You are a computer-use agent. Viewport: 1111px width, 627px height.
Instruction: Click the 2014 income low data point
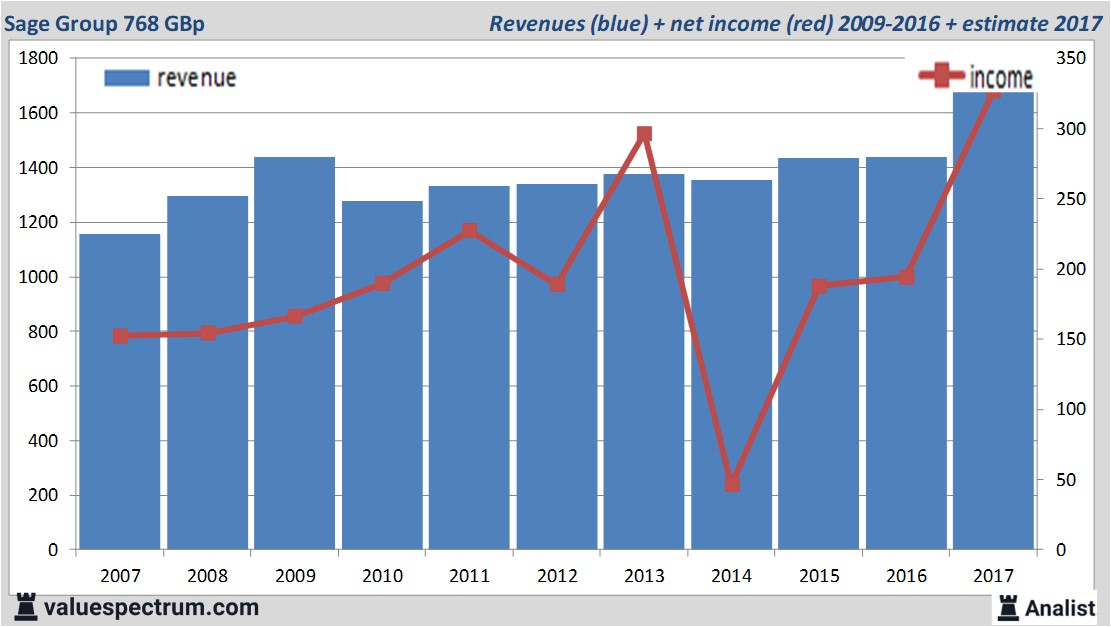pyautogui.click(x=733, y=484)
